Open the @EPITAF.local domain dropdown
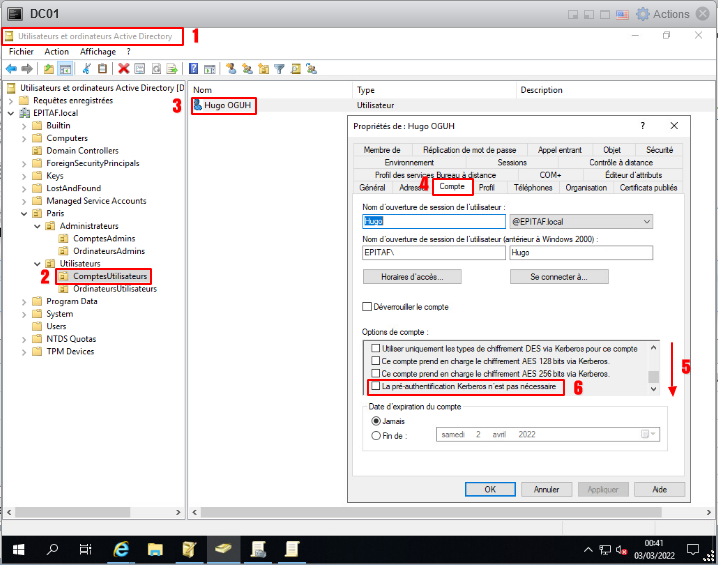 (646, 221)
